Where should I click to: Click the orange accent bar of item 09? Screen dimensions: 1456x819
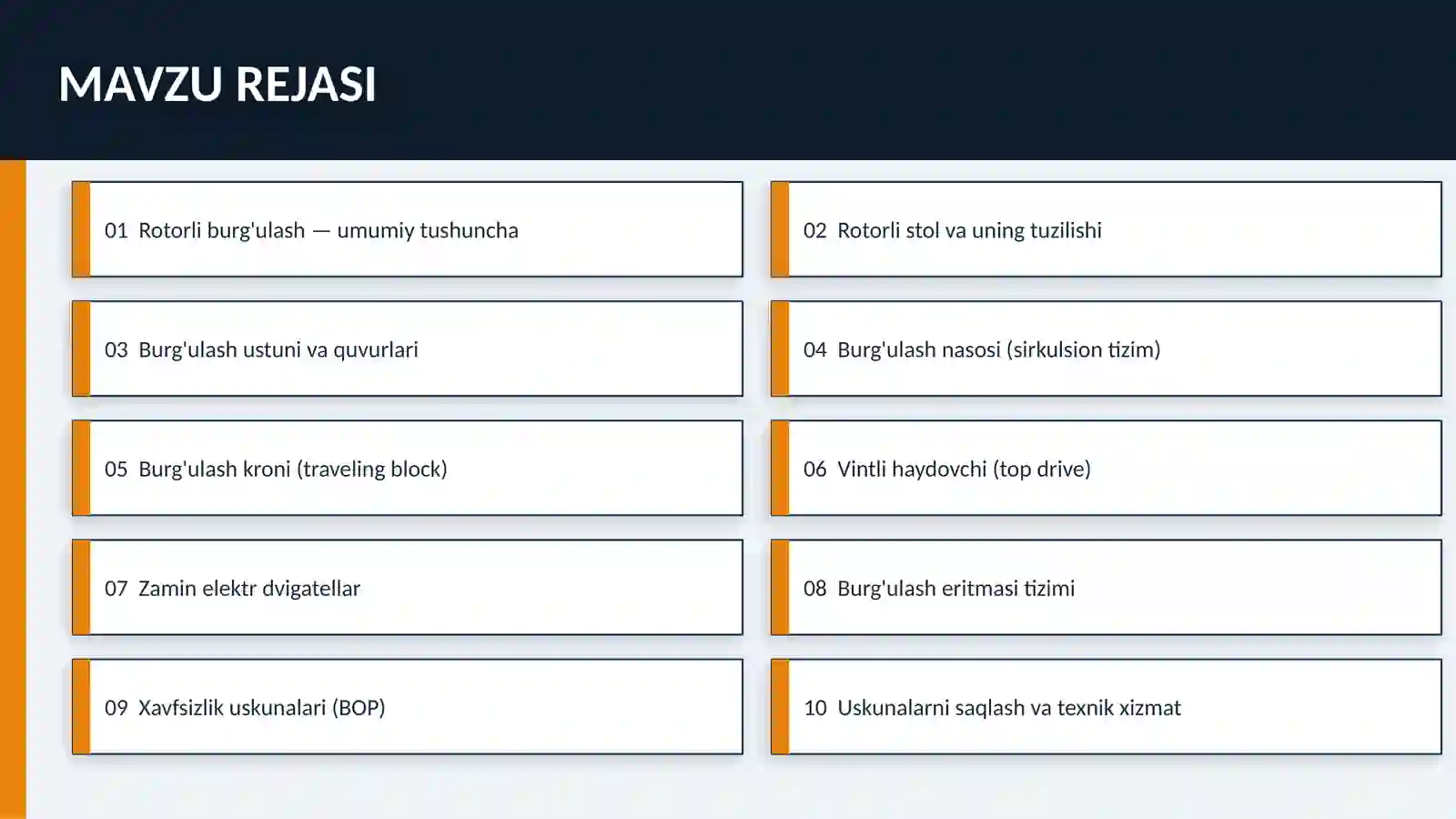81,706
